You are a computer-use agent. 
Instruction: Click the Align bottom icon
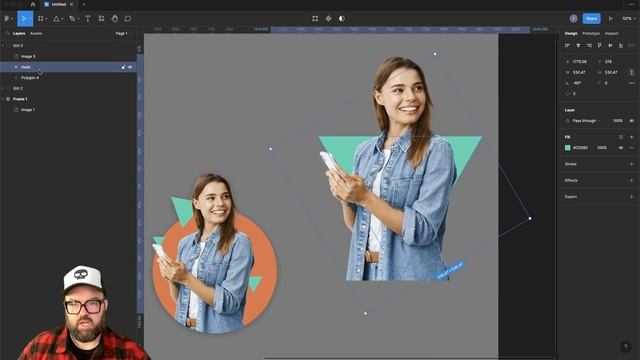click(x=621, y=46)
